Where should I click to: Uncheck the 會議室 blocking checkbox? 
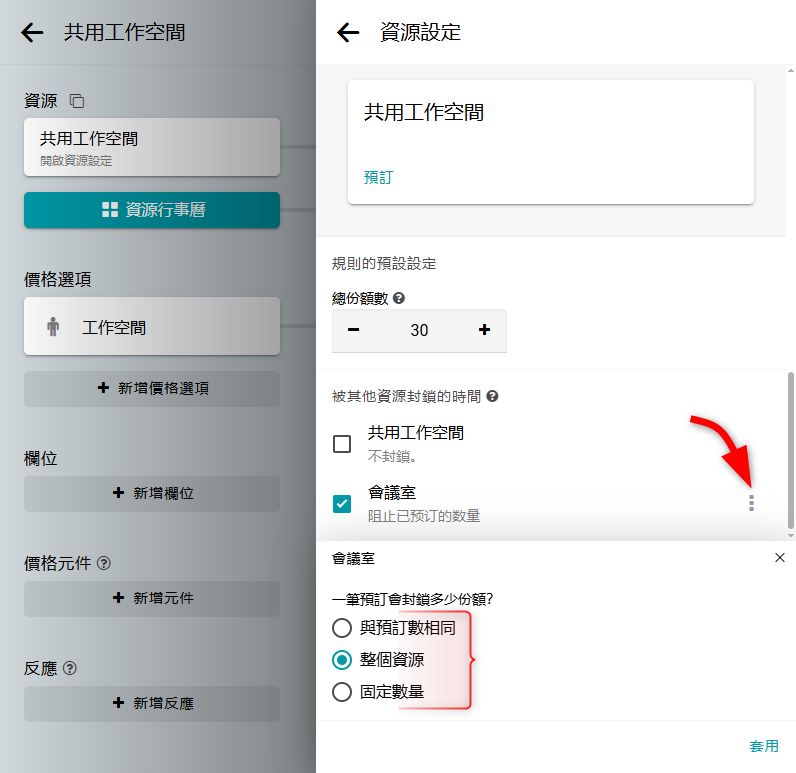coord(342,504)
